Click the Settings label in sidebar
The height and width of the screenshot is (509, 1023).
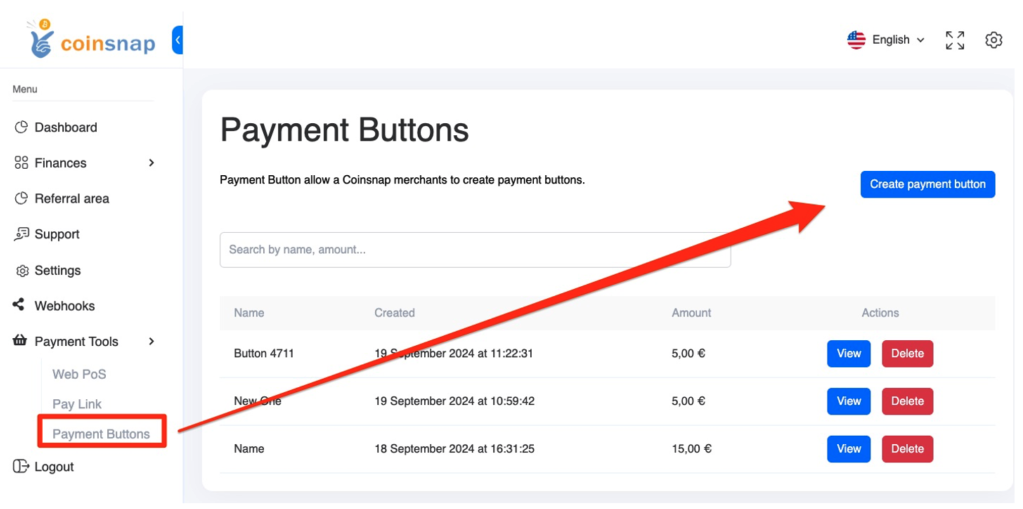point(58,270)
